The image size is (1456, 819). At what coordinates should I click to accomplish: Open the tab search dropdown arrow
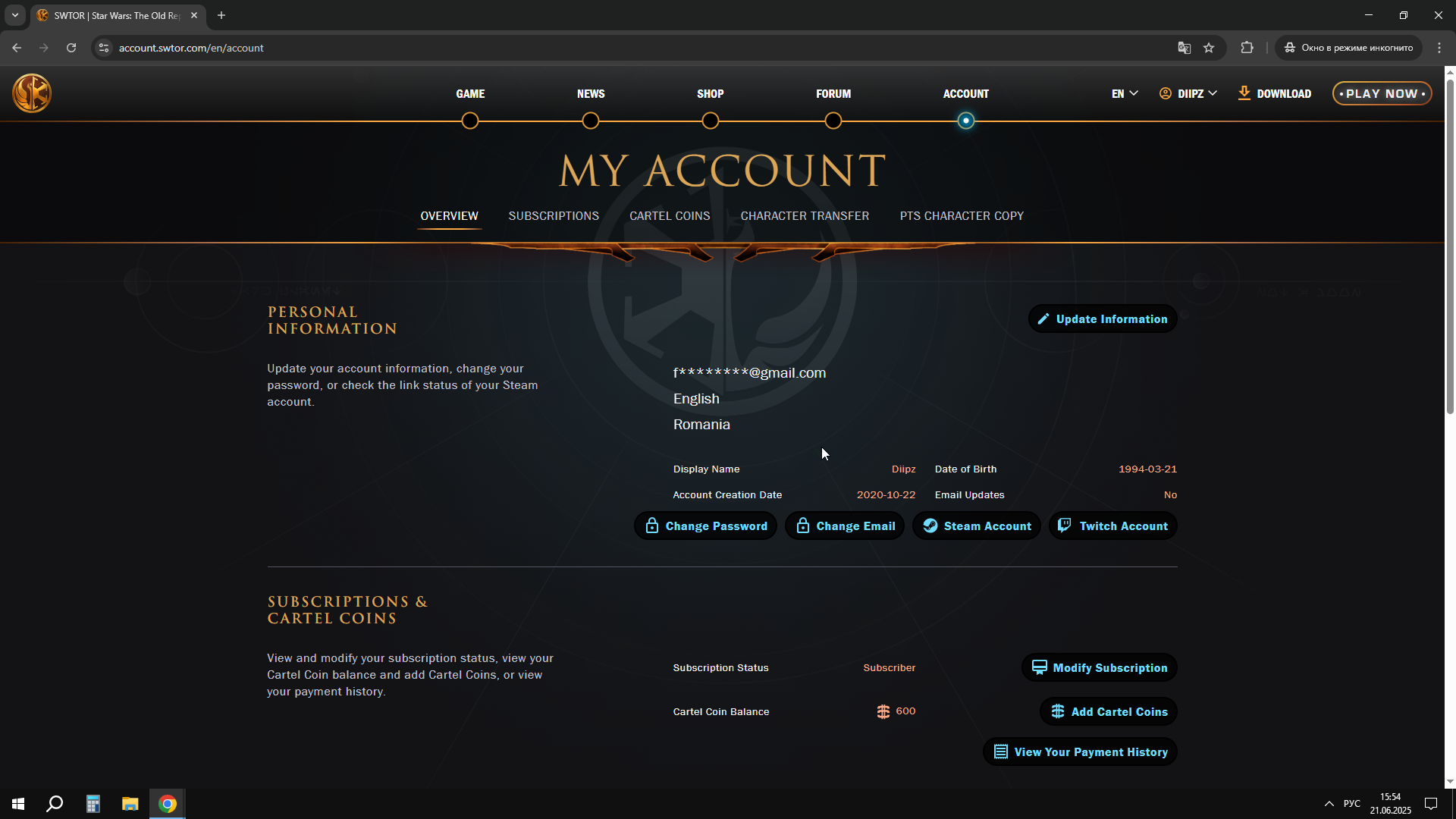14,15
